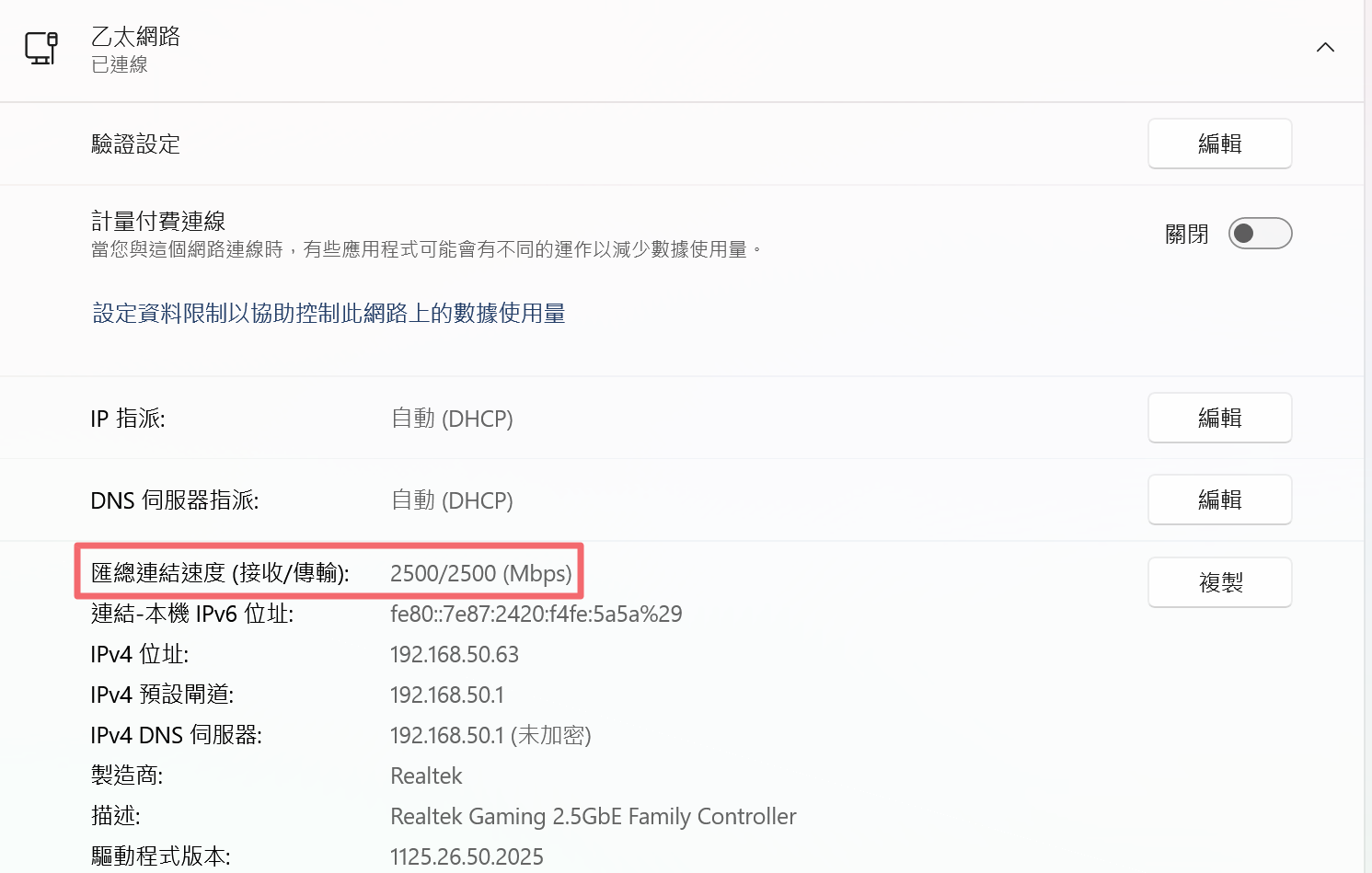Click the 關閉 toggle state label
This screenshot has height=873, width=1372.
coord(1187,235)
